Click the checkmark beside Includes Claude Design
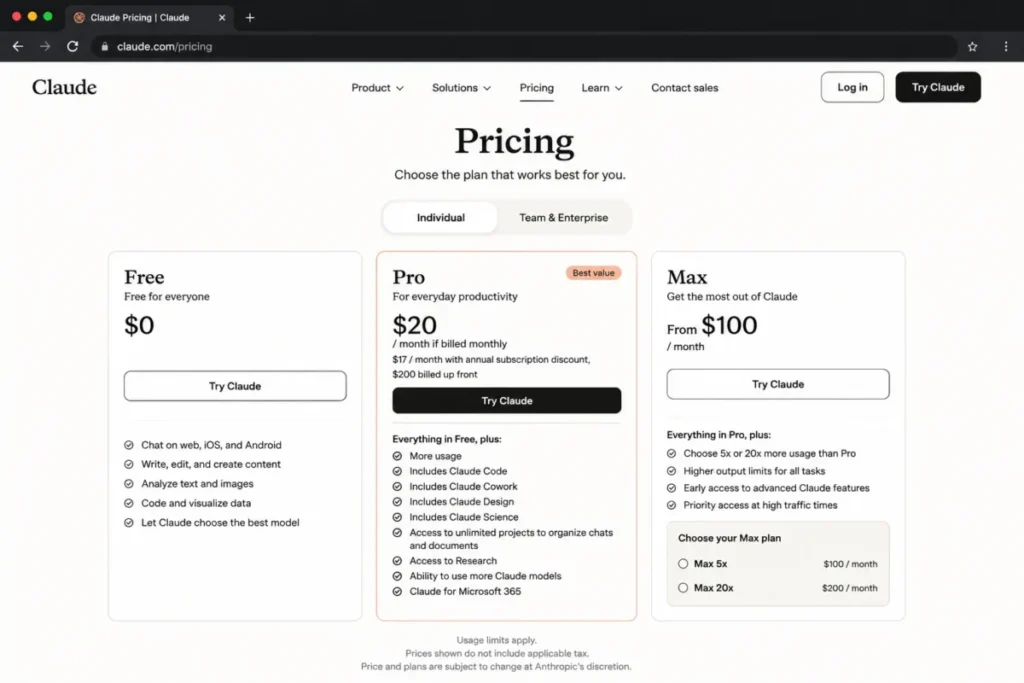This screenshot has width=1024, height=683. 397,501
